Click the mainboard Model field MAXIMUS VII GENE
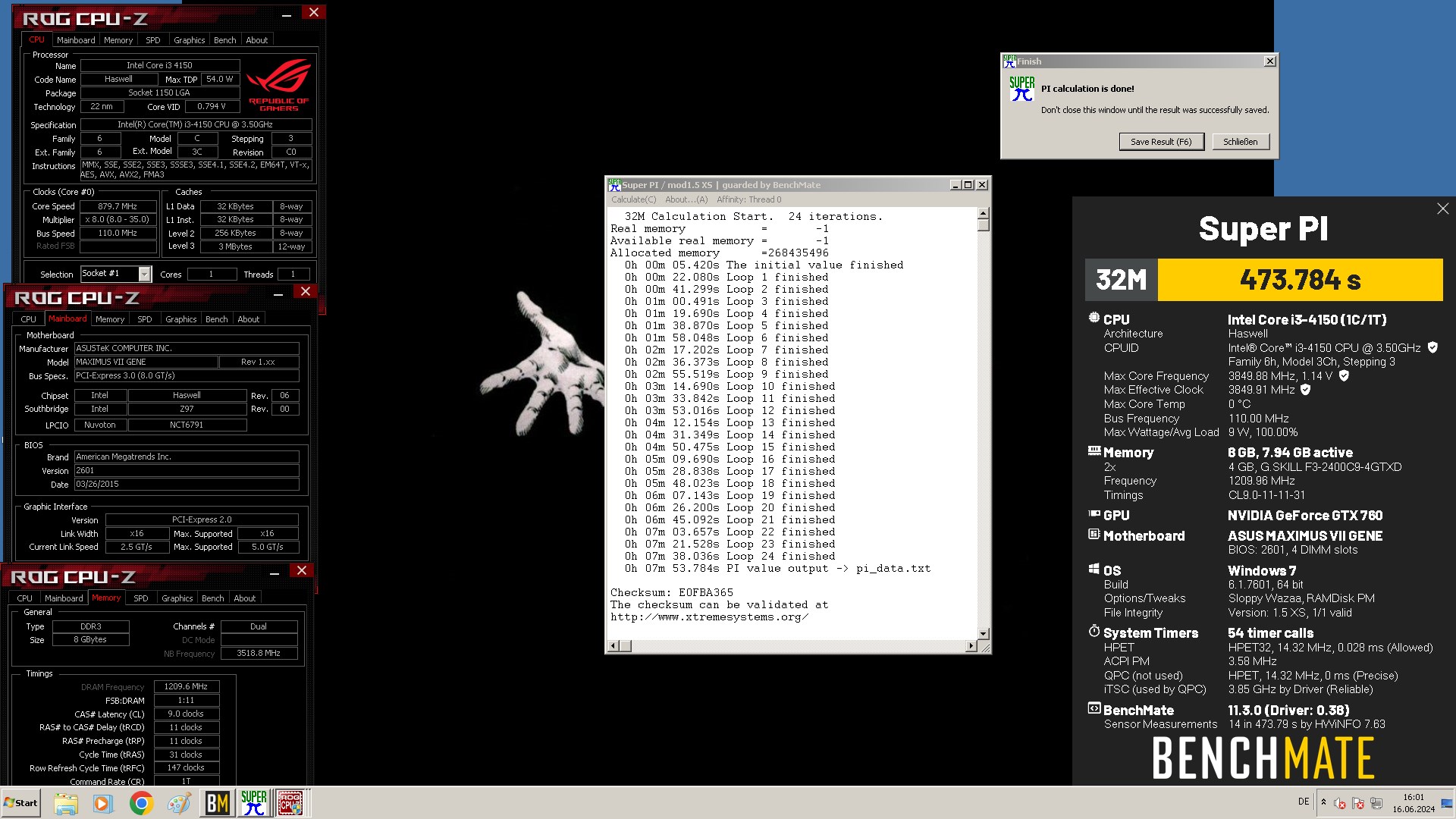This screenshot has width=1456, height=819. click(x=146, y=362)
